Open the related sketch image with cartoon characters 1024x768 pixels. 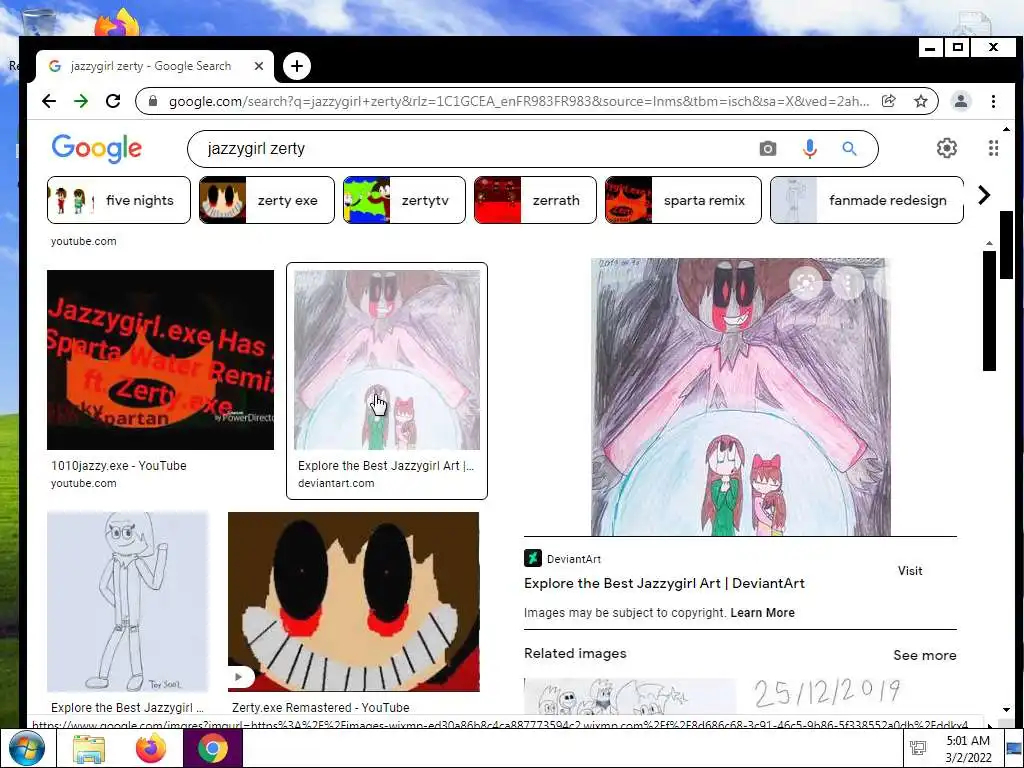[x=630, y=696]
